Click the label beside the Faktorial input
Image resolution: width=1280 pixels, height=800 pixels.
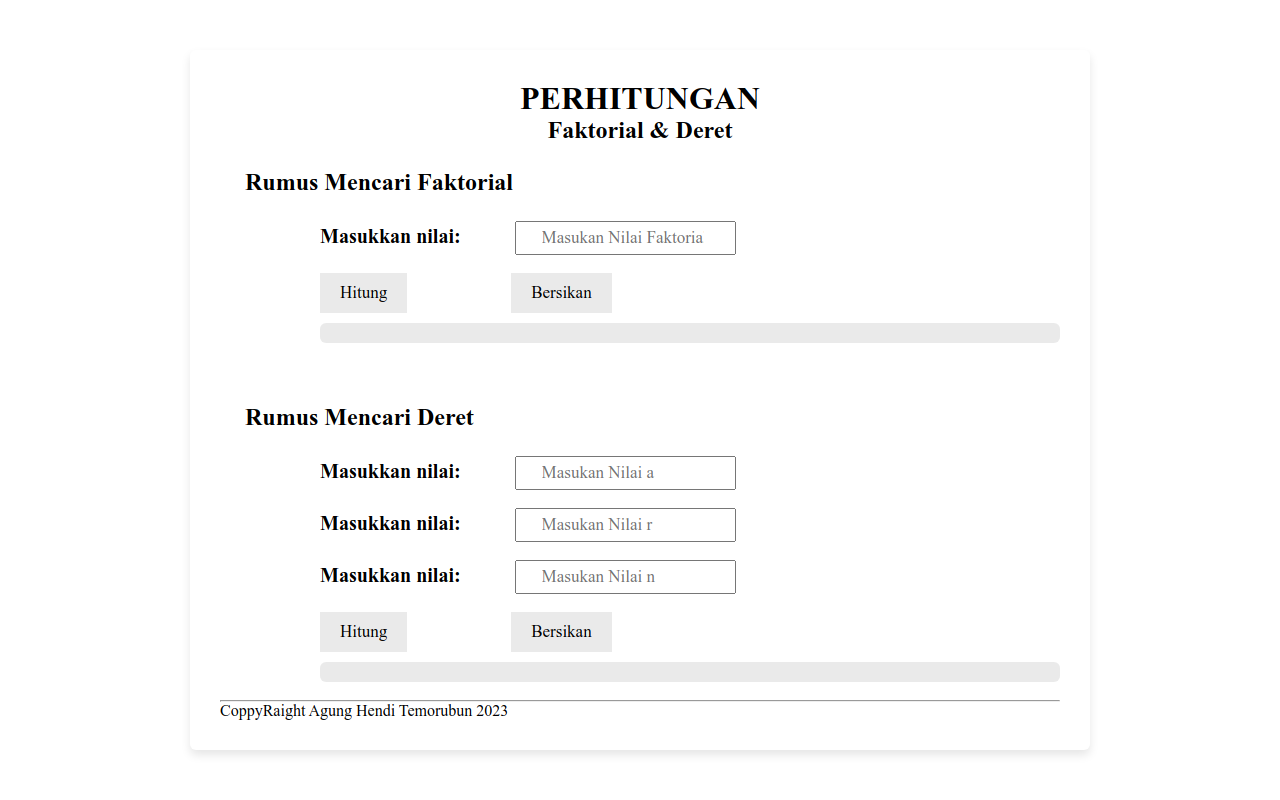(390, 237)
